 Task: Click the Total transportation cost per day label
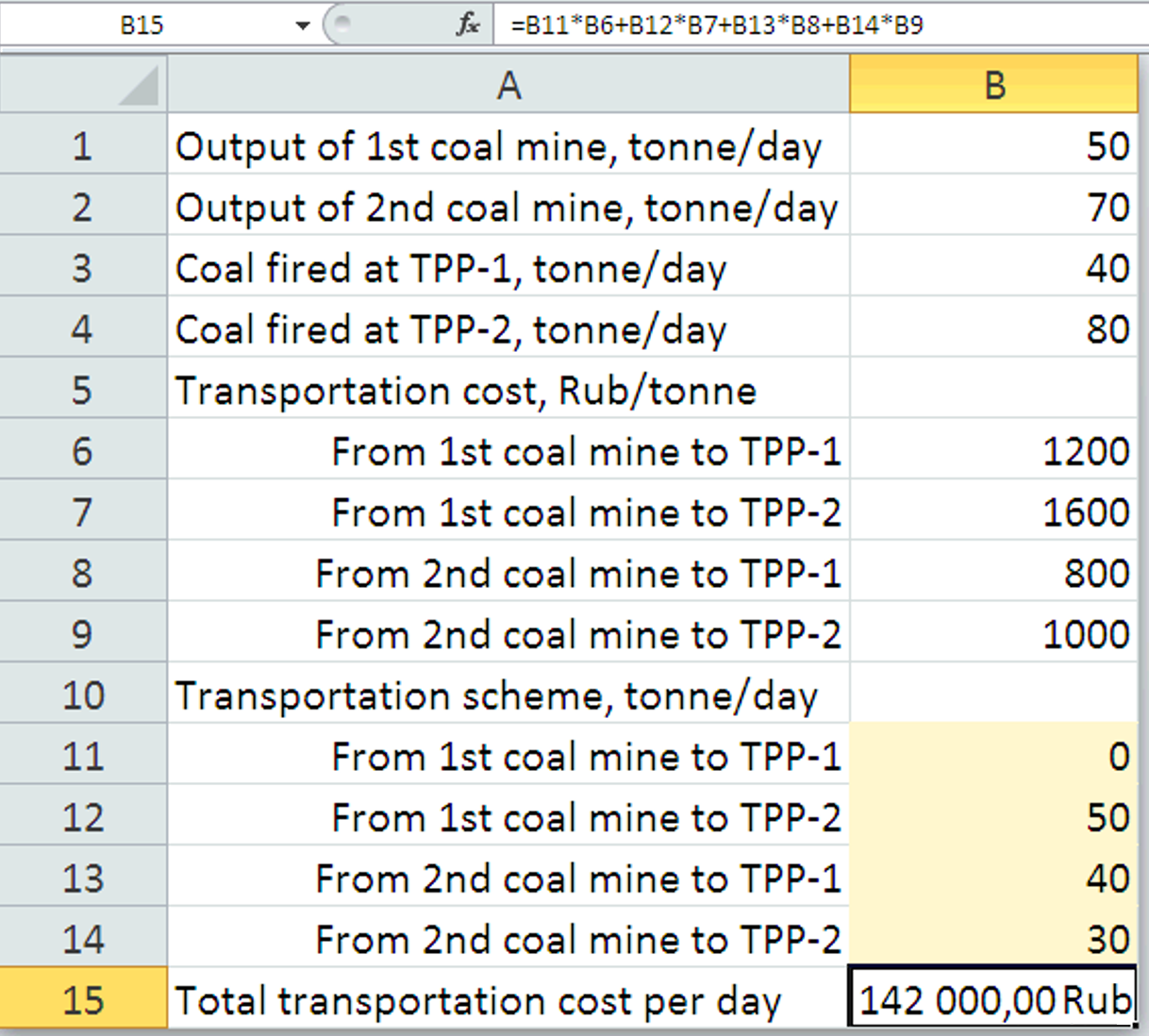[478, 1001]
